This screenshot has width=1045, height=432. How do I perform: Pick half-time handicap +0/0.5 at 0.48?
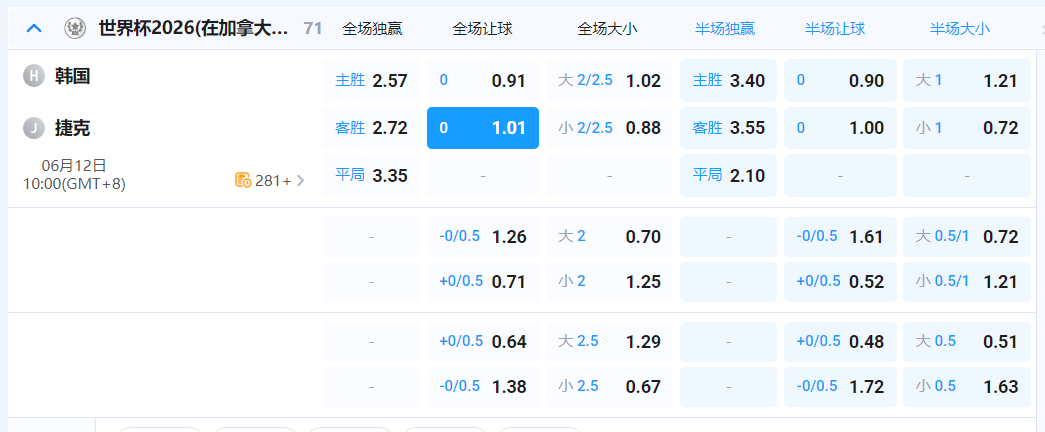click(x=840, y=342)
